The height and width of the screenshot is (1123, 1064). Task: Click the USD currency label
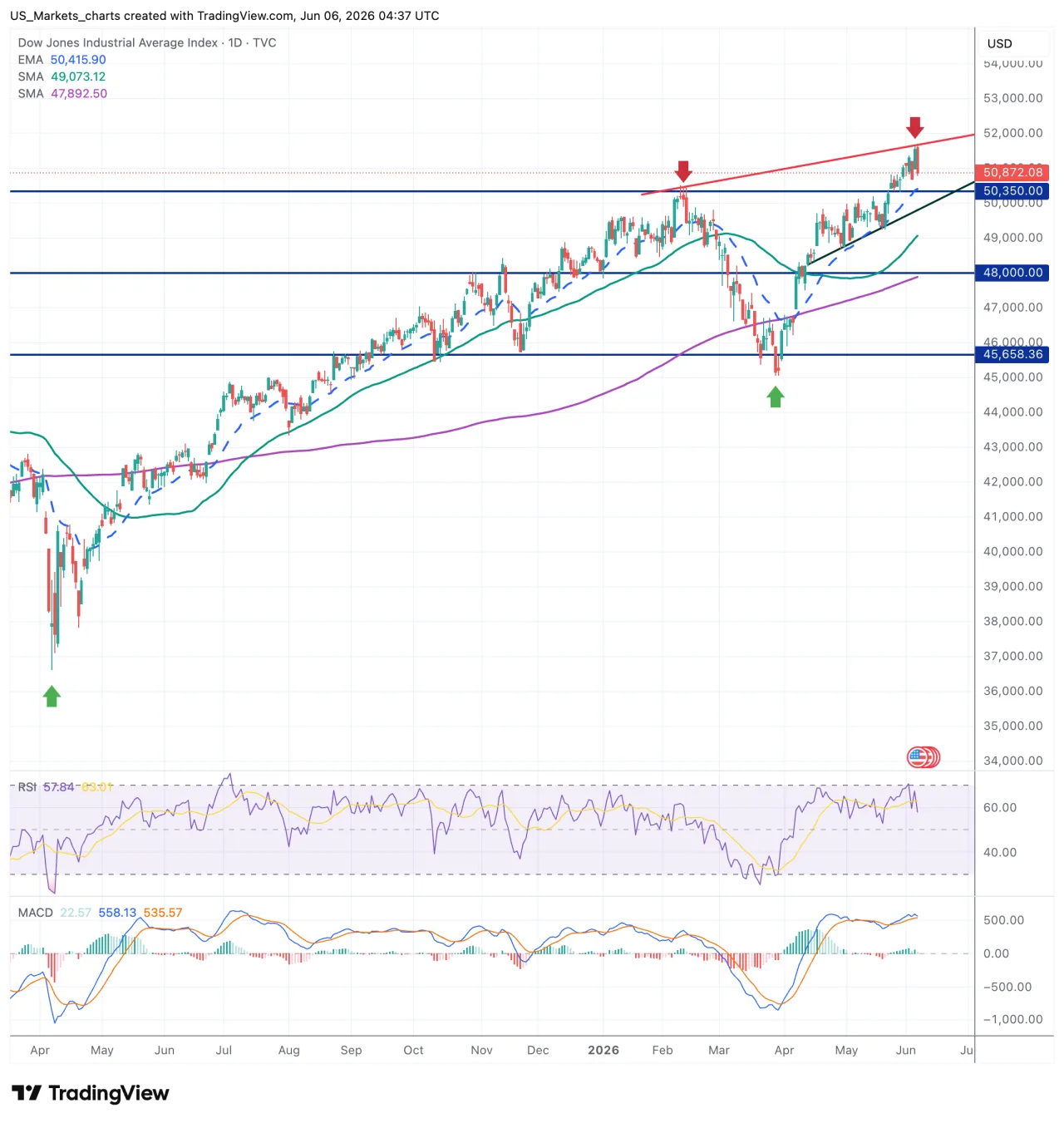coord(1000,44)
